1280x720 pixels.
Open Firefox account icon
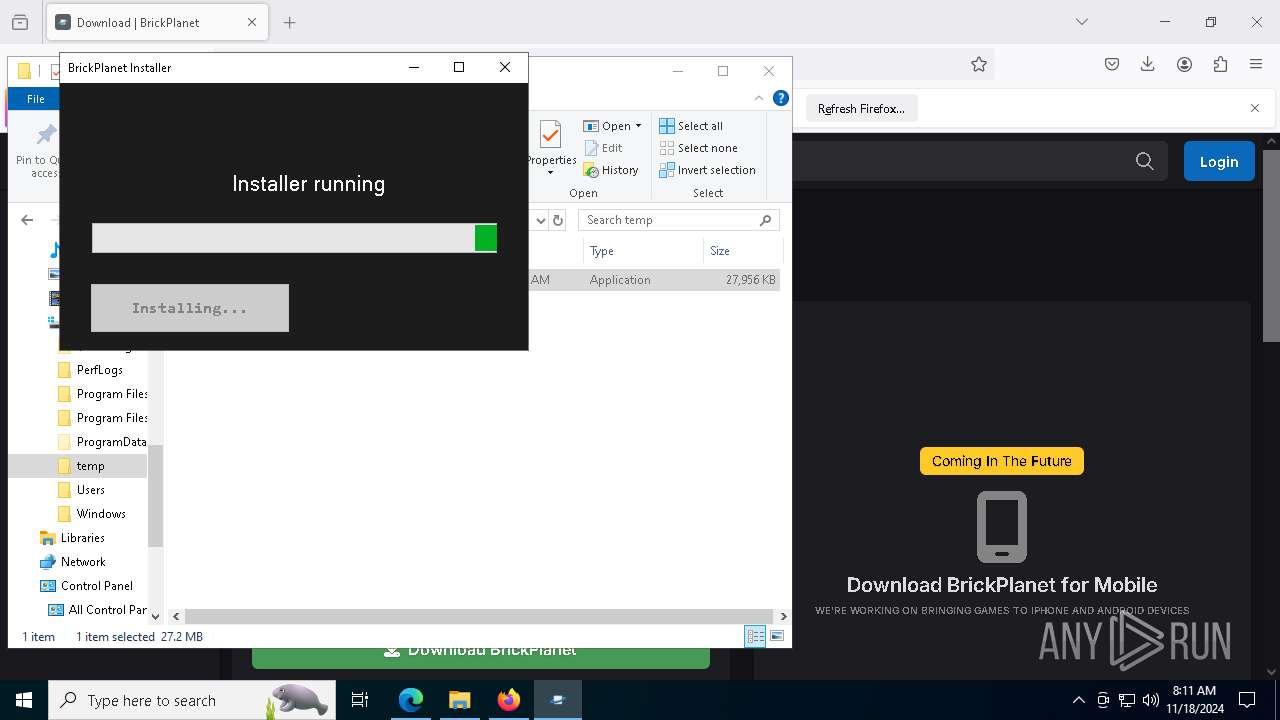pos(1184,64)
